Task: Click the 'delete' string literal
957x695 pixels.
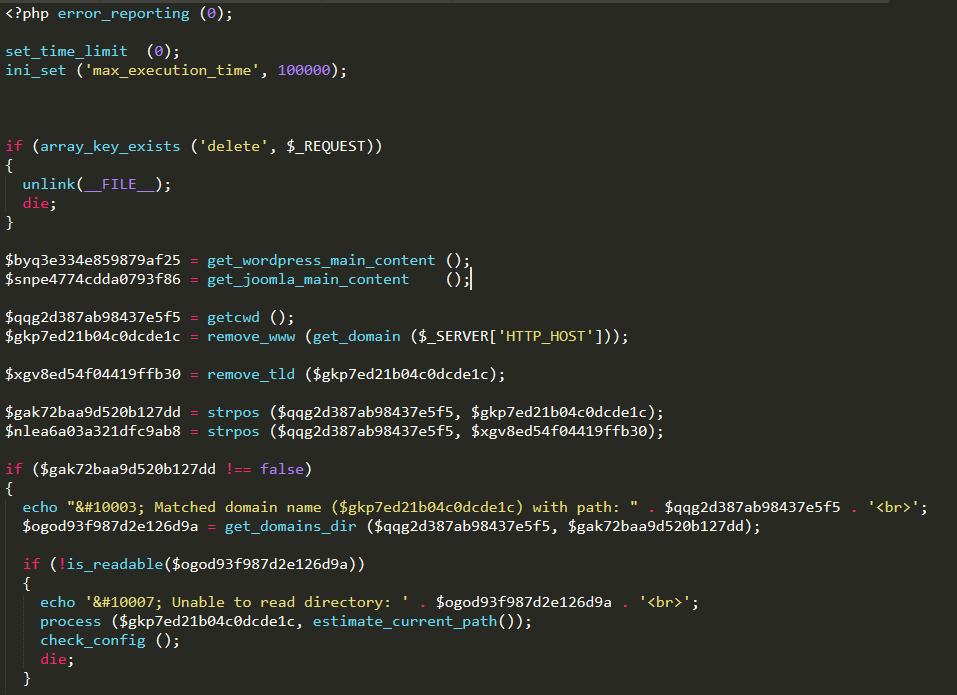Action: tap(234, 146)
